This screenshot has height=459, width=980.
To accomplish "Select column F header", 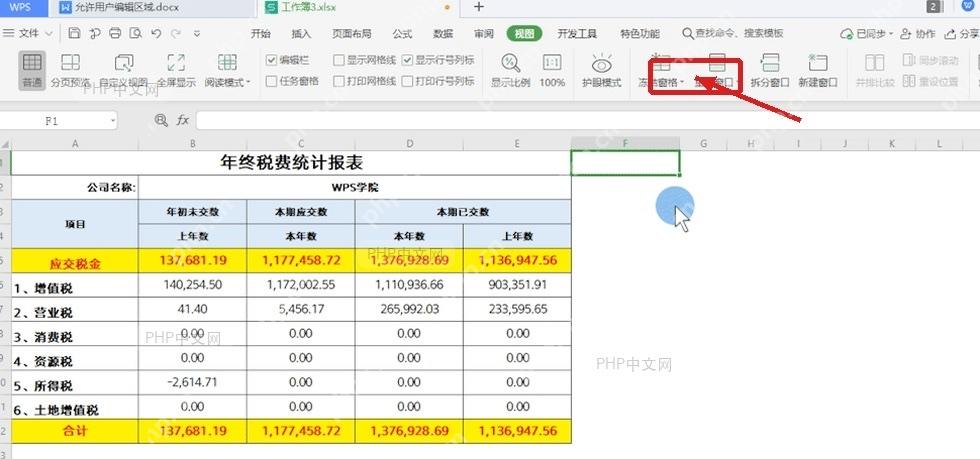I will 626,144.
